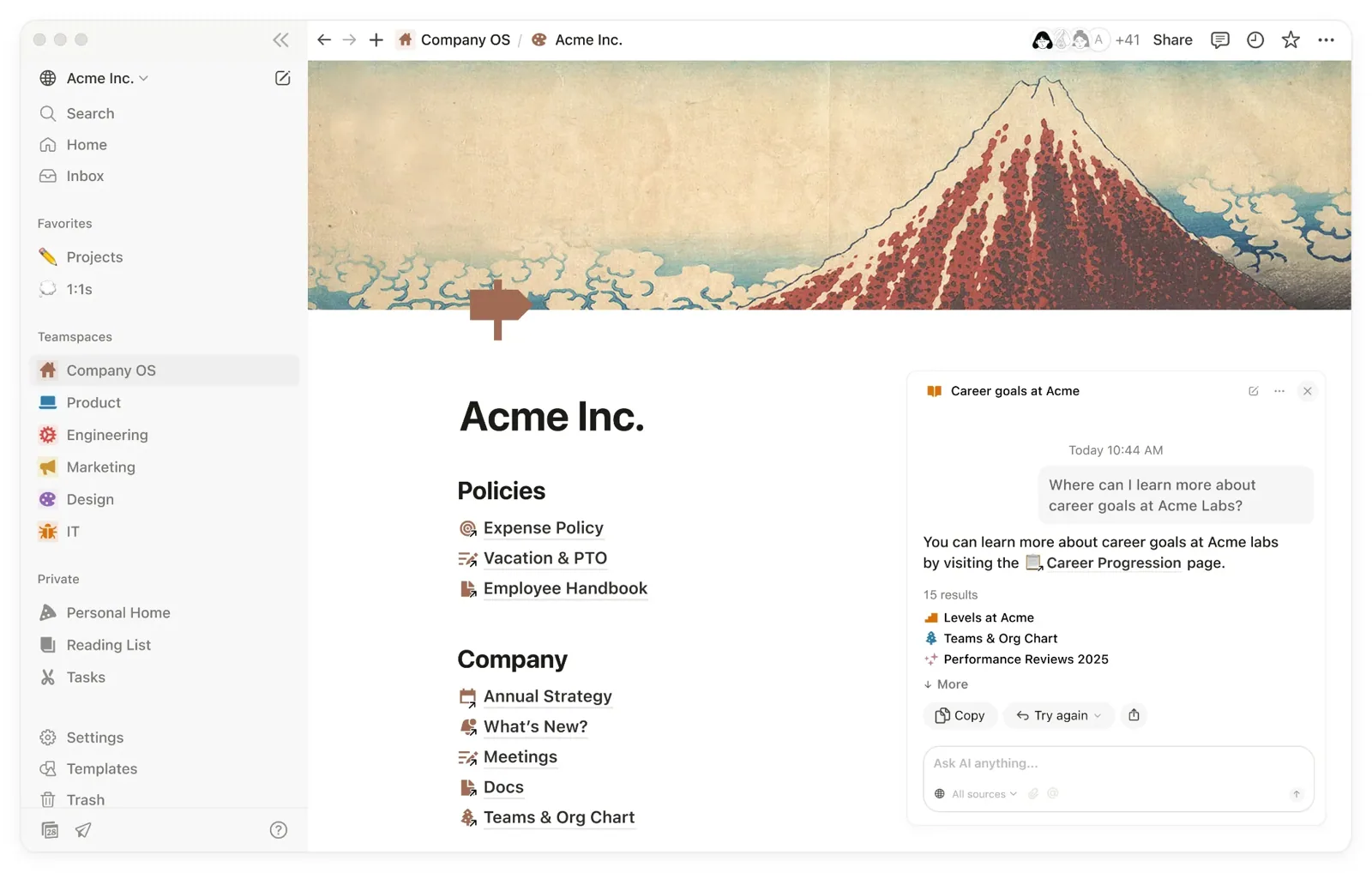Open the Product teamspace
The image size is (1372, 873).
[165, 402]
